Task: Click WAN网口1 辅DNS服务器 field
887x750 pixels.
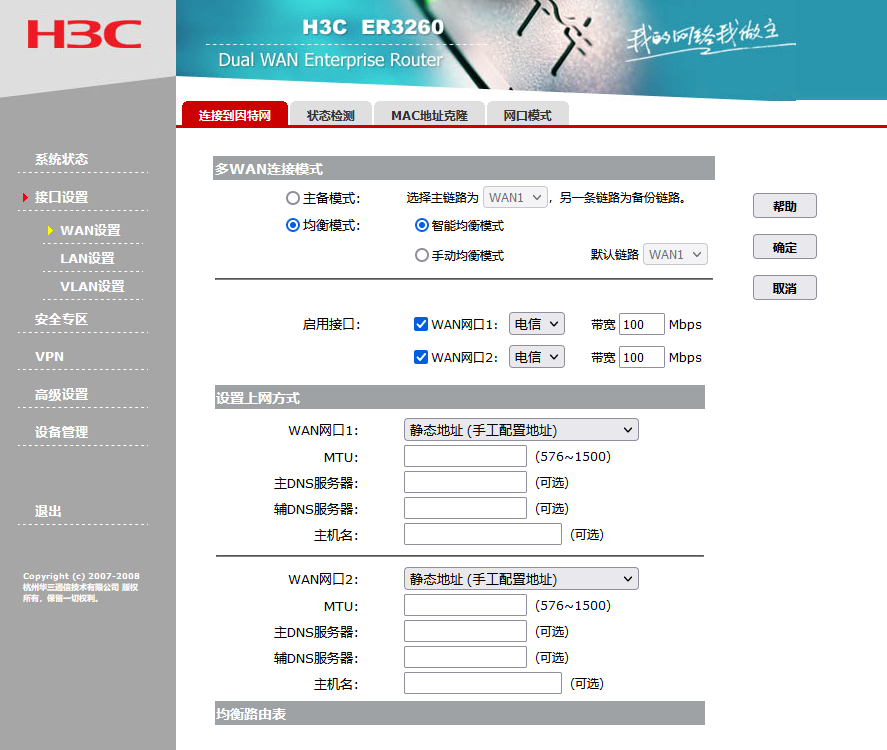Action: [465, 508]
